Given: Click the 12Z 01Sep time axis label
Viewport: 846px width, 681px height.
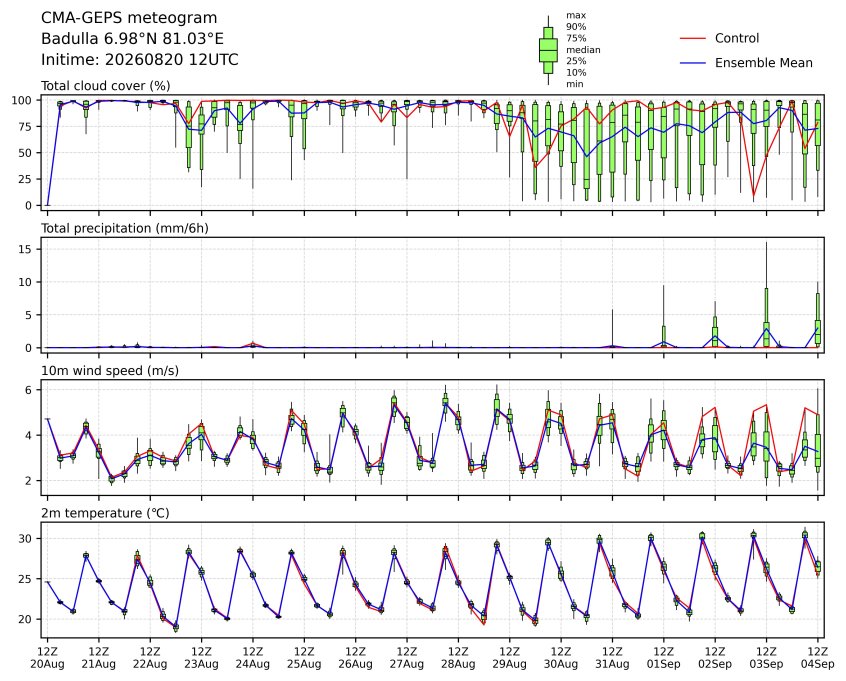Looking at the screenshot, I should click(664, 658).
